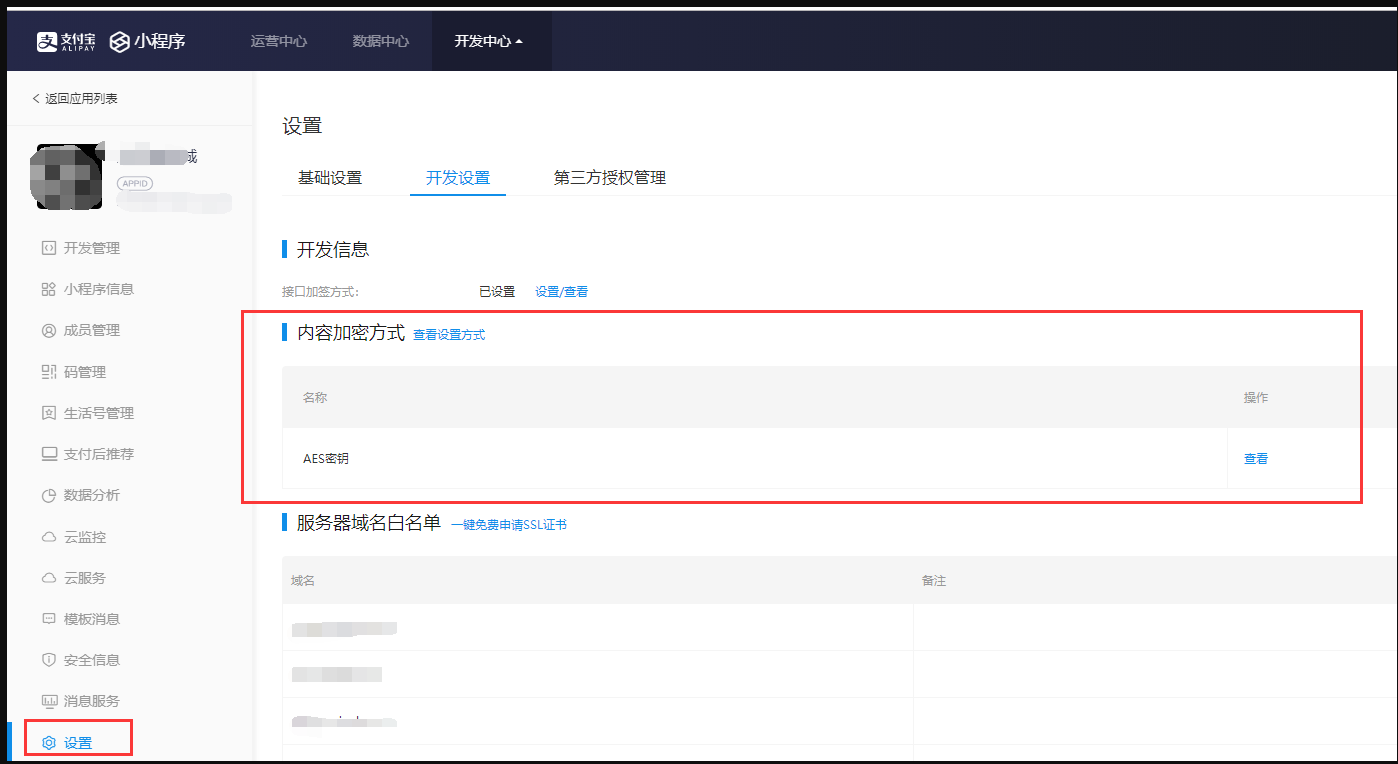Click the app avatar thumbnail
Image resolution: width=1398 pixels, height=764 pixels.
[68, 177]
